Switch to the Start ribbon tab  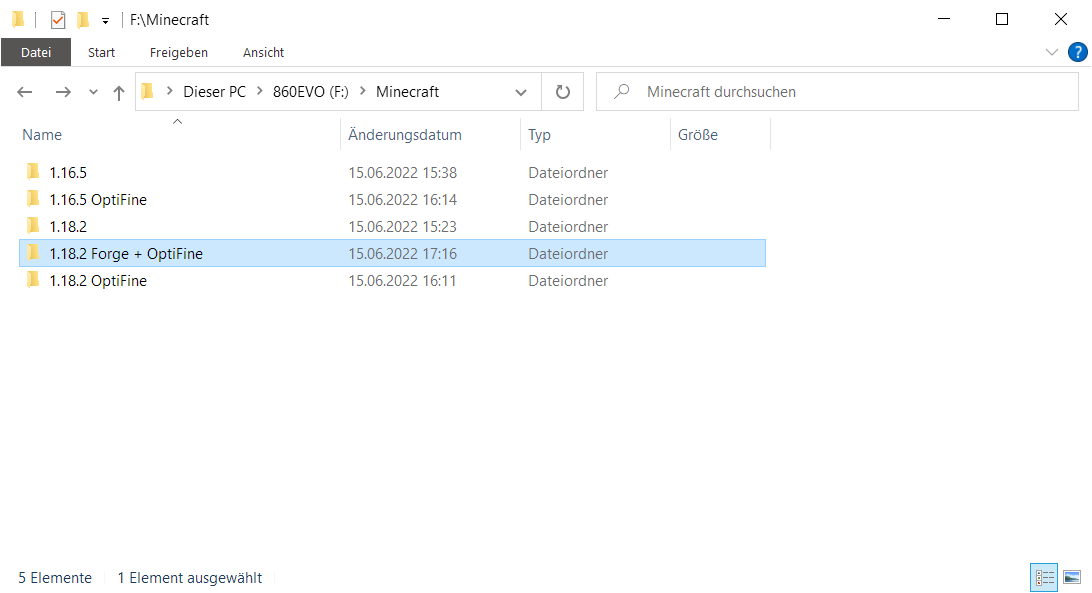point(101,52)
